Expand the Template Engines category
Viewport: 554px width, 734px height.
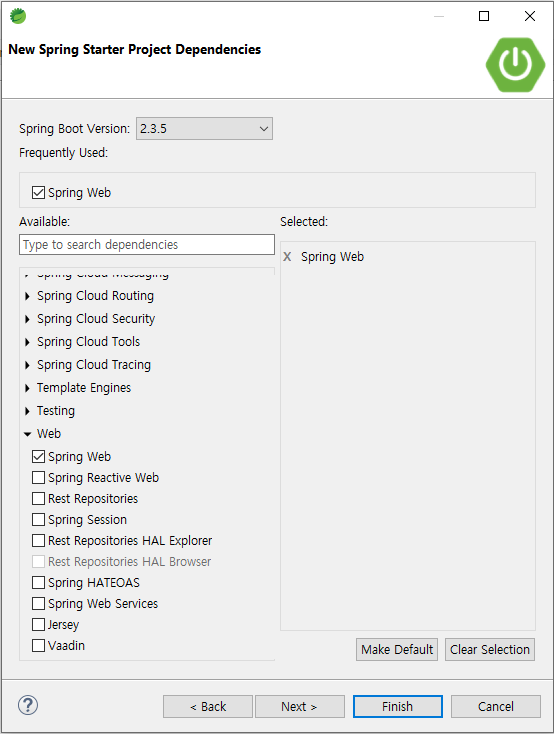coord(27,388)
